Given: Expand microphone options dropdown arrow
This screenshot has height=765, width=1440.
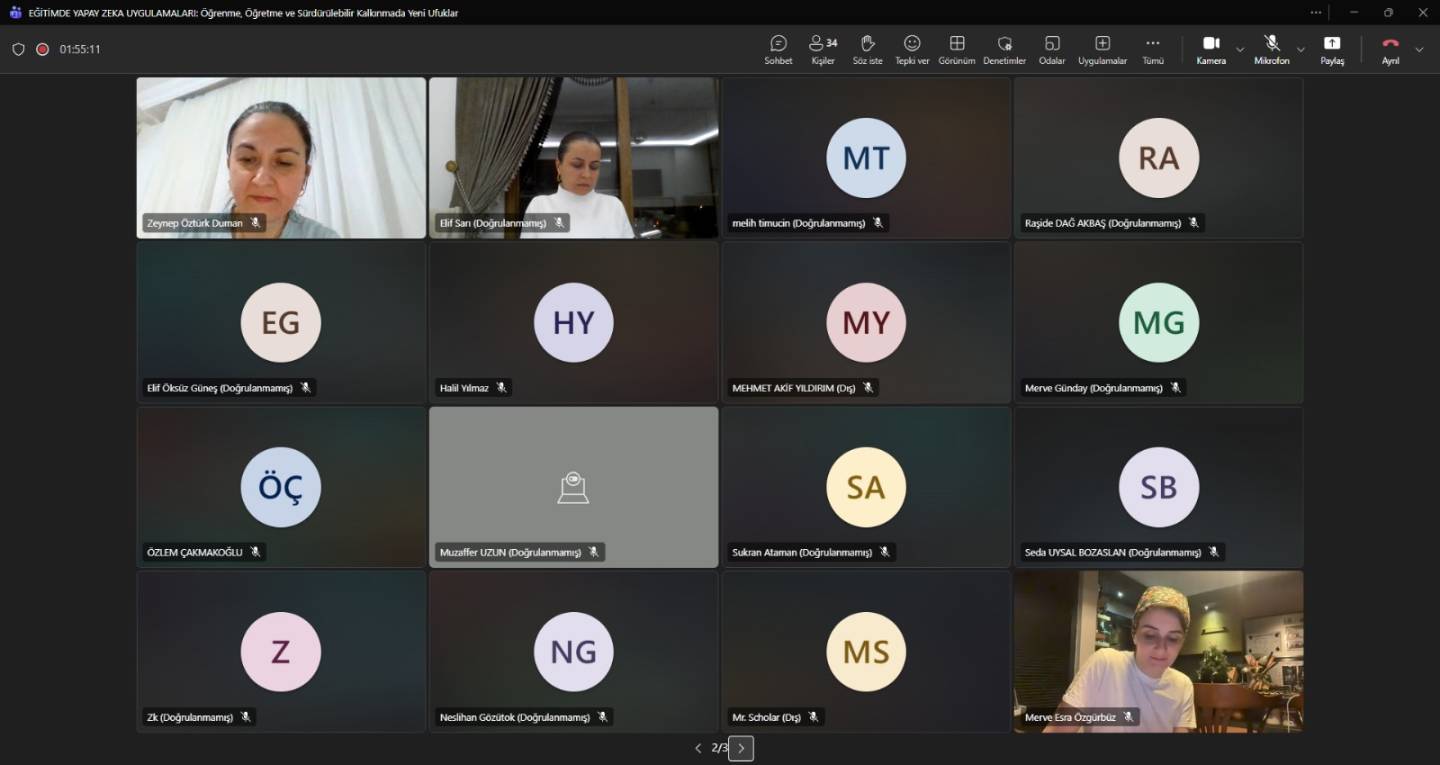Looking at the screenshot, I should [1301, 49].
